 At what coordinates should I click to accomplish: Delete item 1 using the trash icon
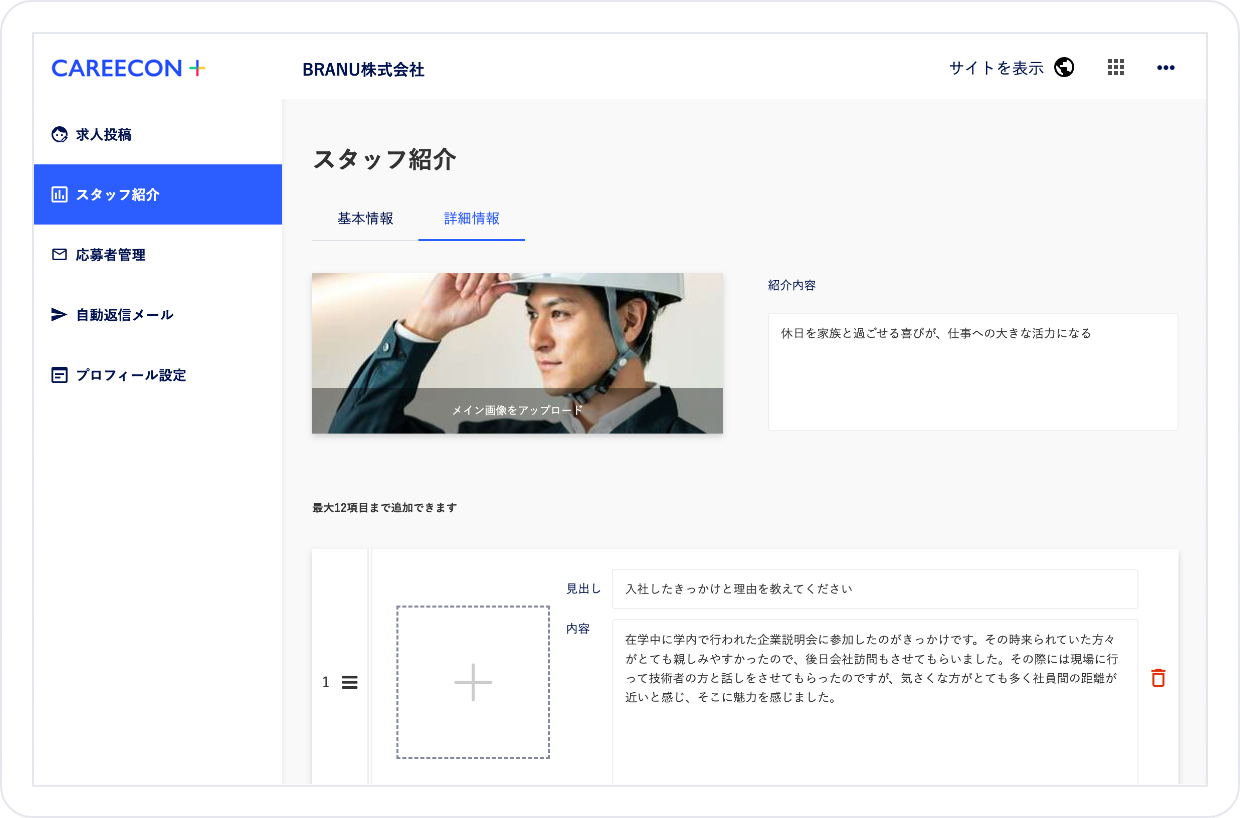[1158, 678]
